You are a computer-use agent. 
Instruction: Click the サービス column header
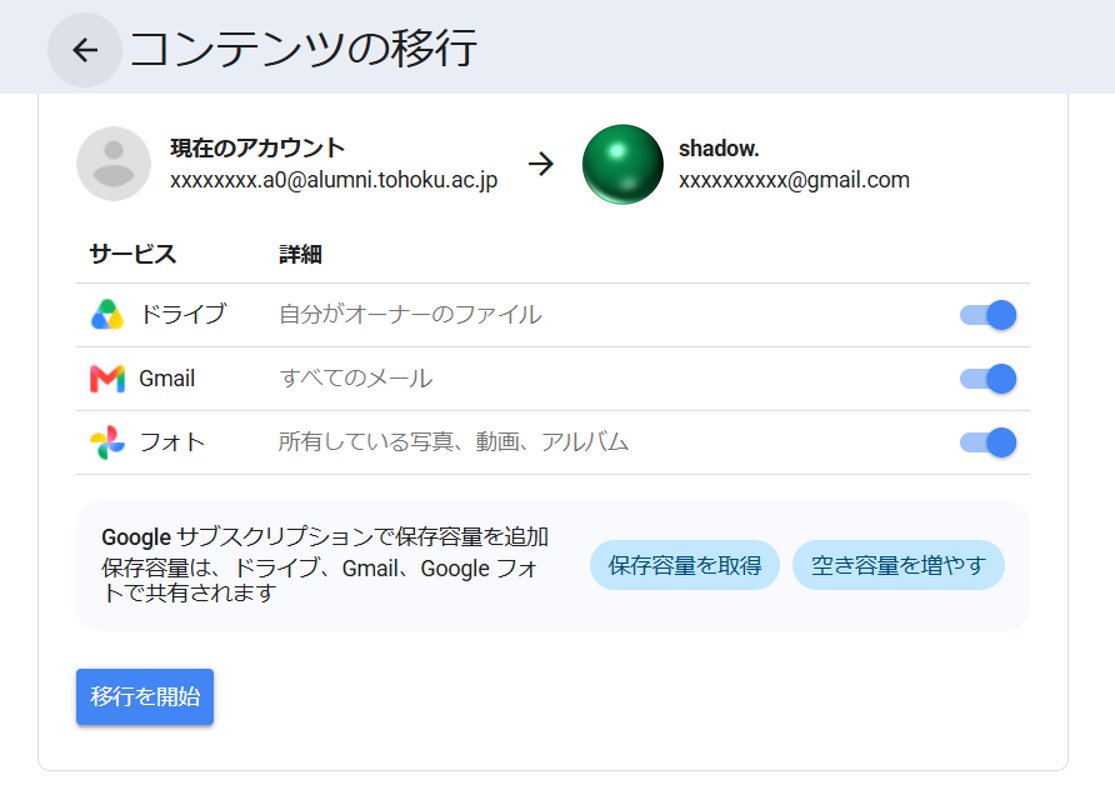(x=132, y=254)
